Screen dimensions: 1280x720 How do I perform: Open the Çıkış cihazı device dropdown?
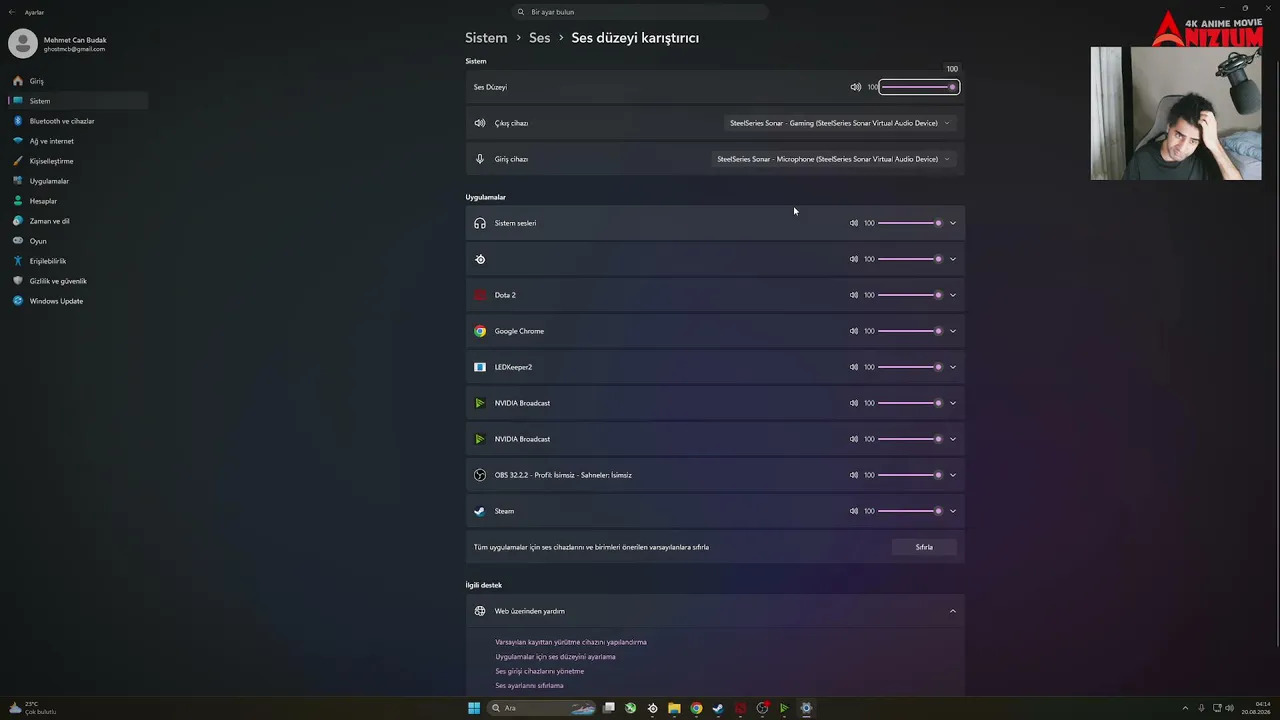(x=840, y=123)
